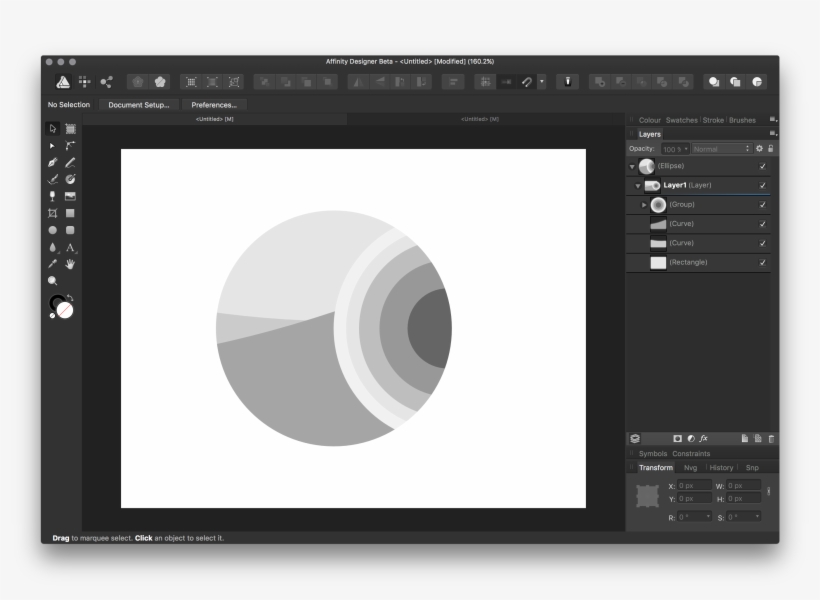The width and height of the screenshot is (820, 600).
Task: Toggle visibility of the Rectangle layer
Action: click(764, 262)
